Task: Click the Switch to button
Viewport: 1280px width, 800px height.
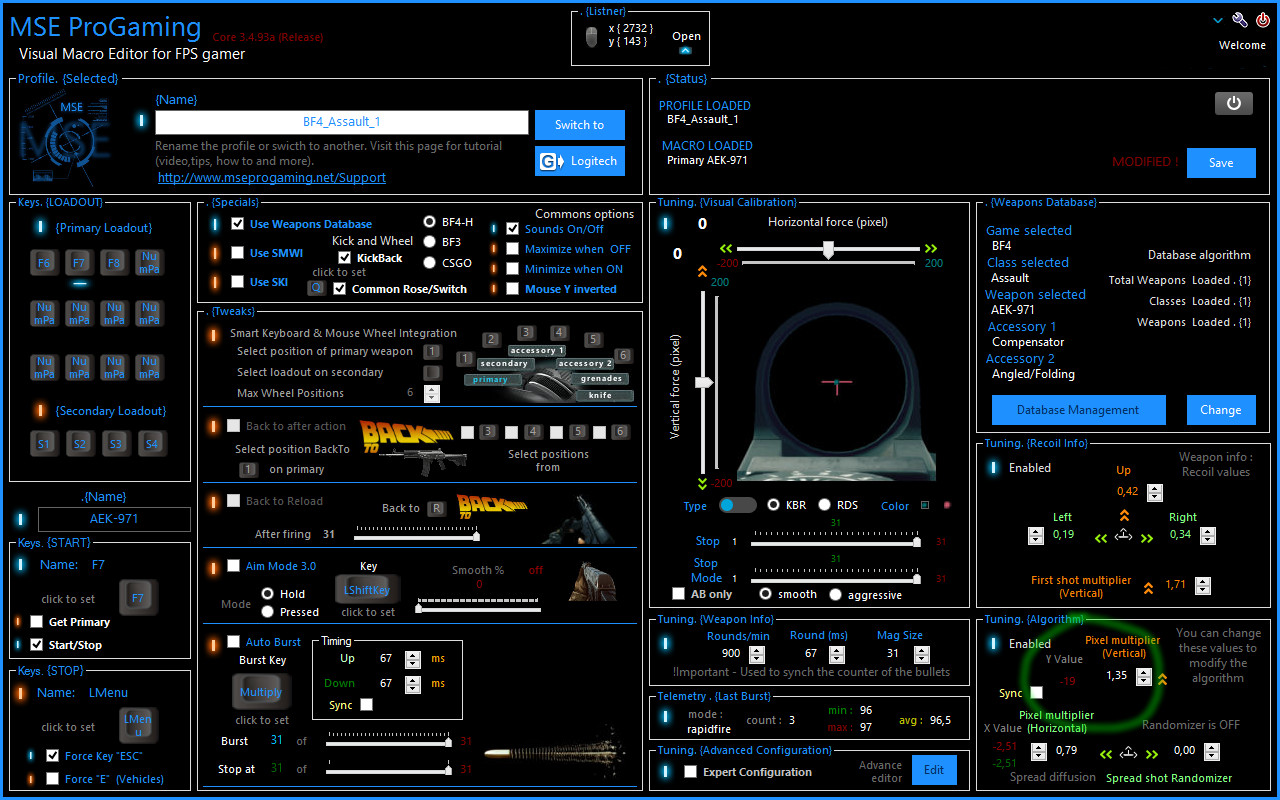Action: pyautogui.click(x=580, y=125)
